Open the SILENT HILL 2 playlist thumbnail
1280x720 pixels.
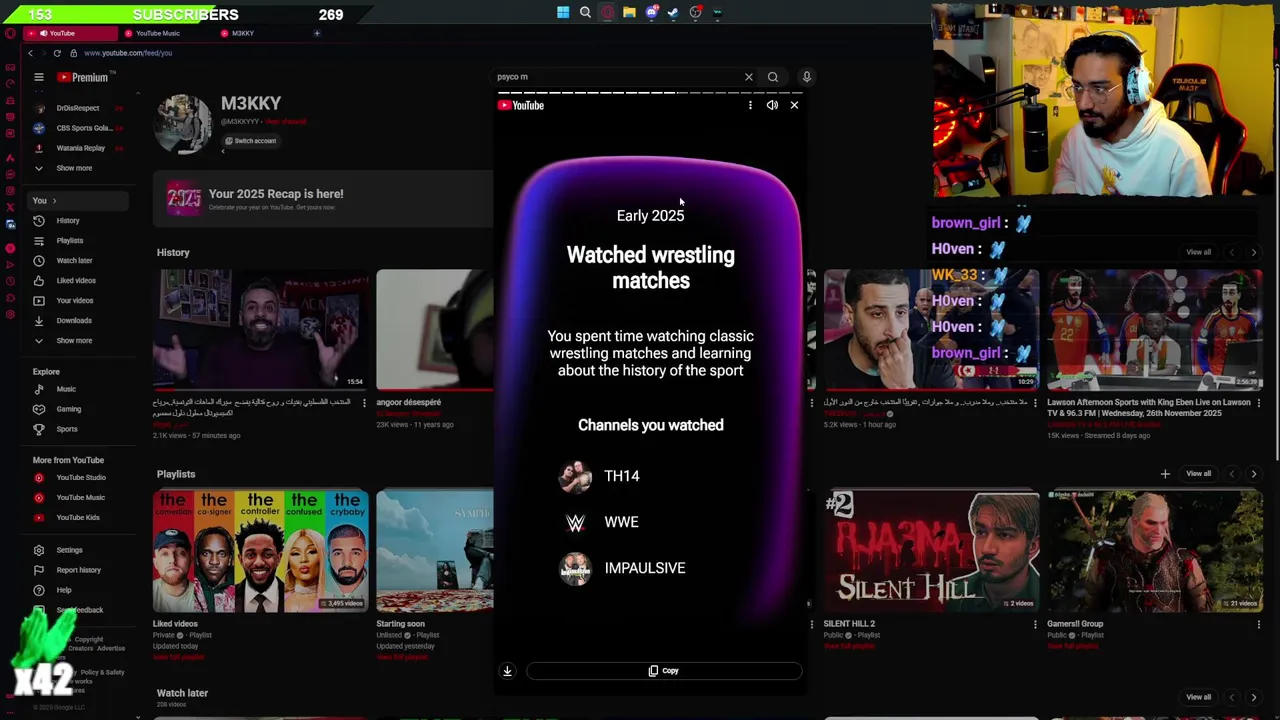tap(932, 550)
